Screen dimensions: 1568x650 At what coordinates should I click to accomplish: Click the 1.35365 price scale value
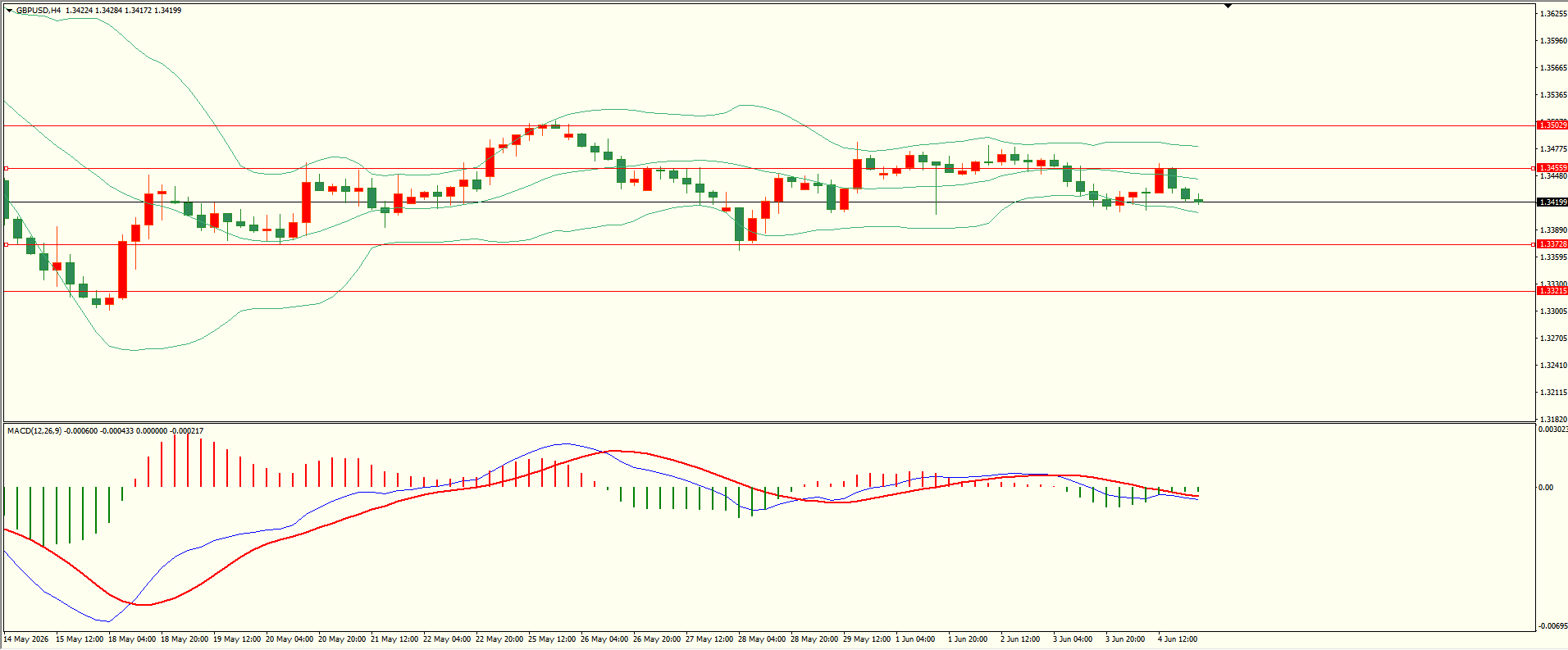pos(1553,95)
